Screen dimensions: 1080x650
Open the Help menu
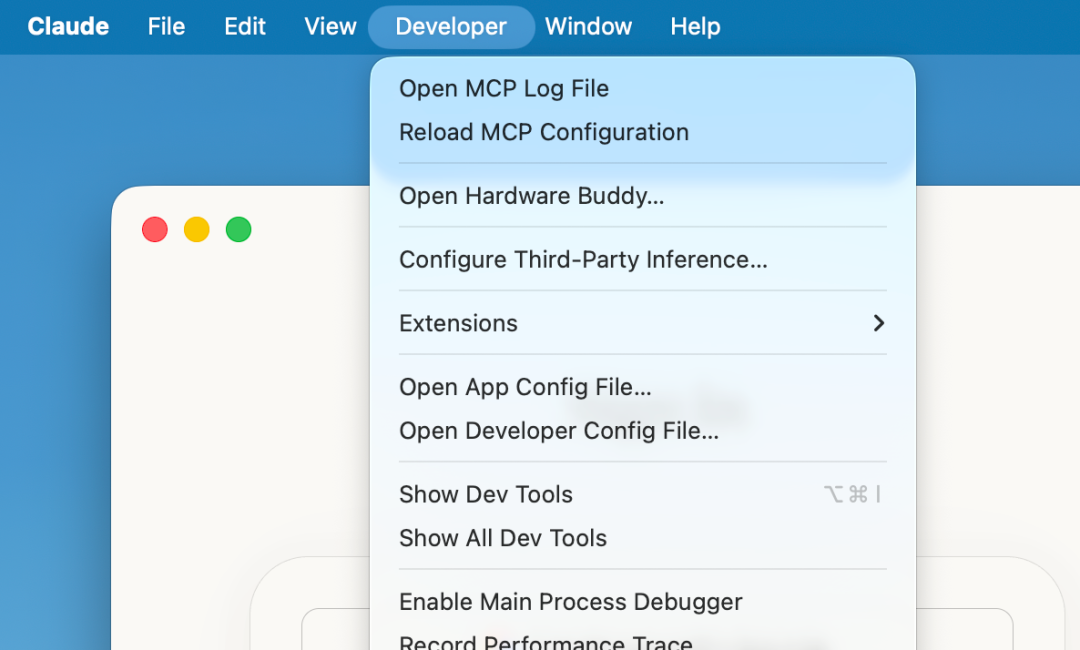(695, 27)
